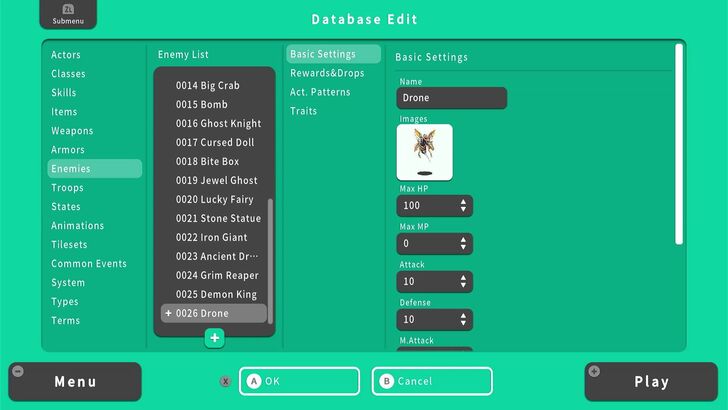Click the X button icon beside OK
This screenshot has width=728, height=410.
225,381
